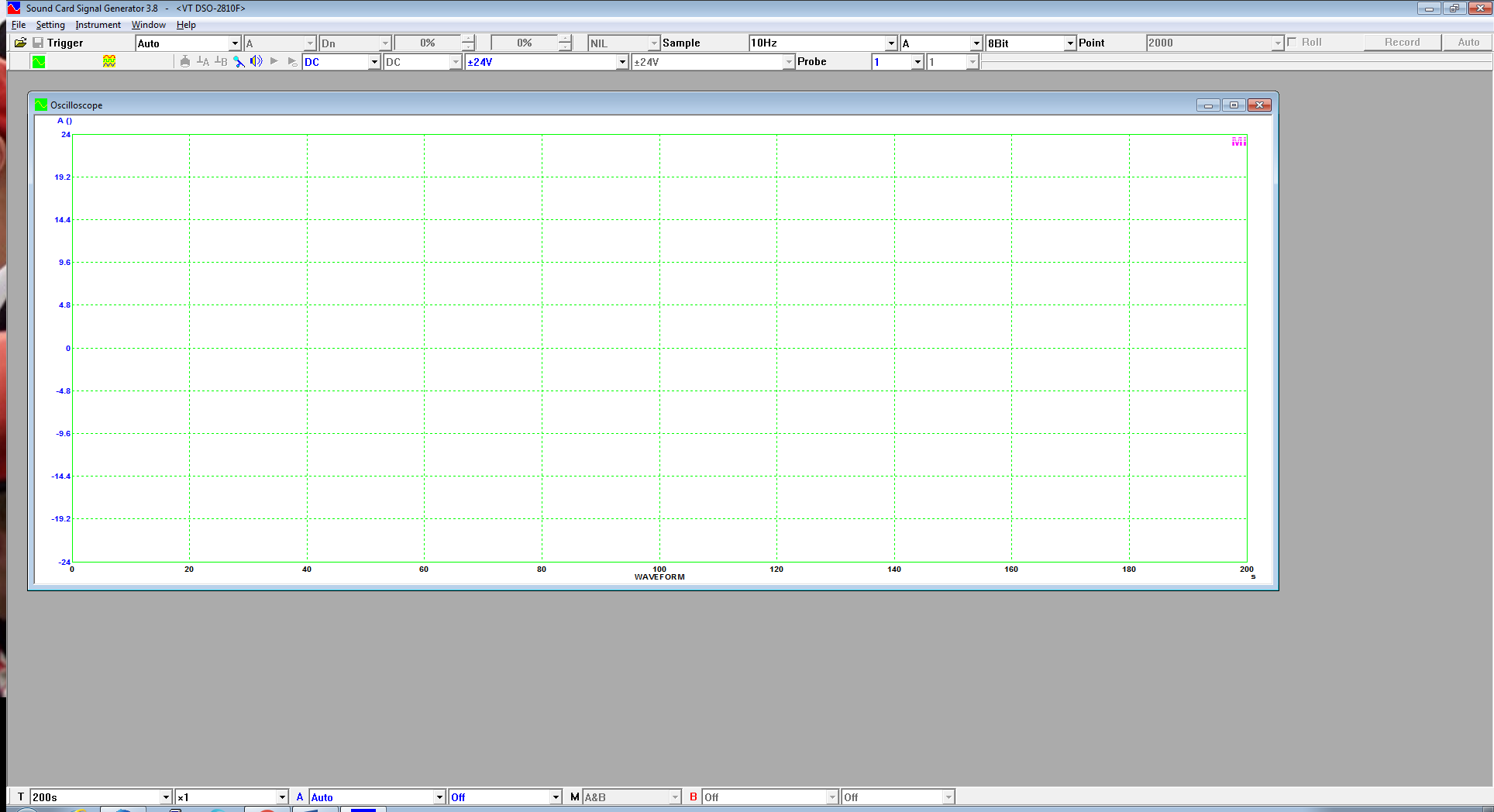Open the File menu

pyautogui.click(x=19, y=25)
